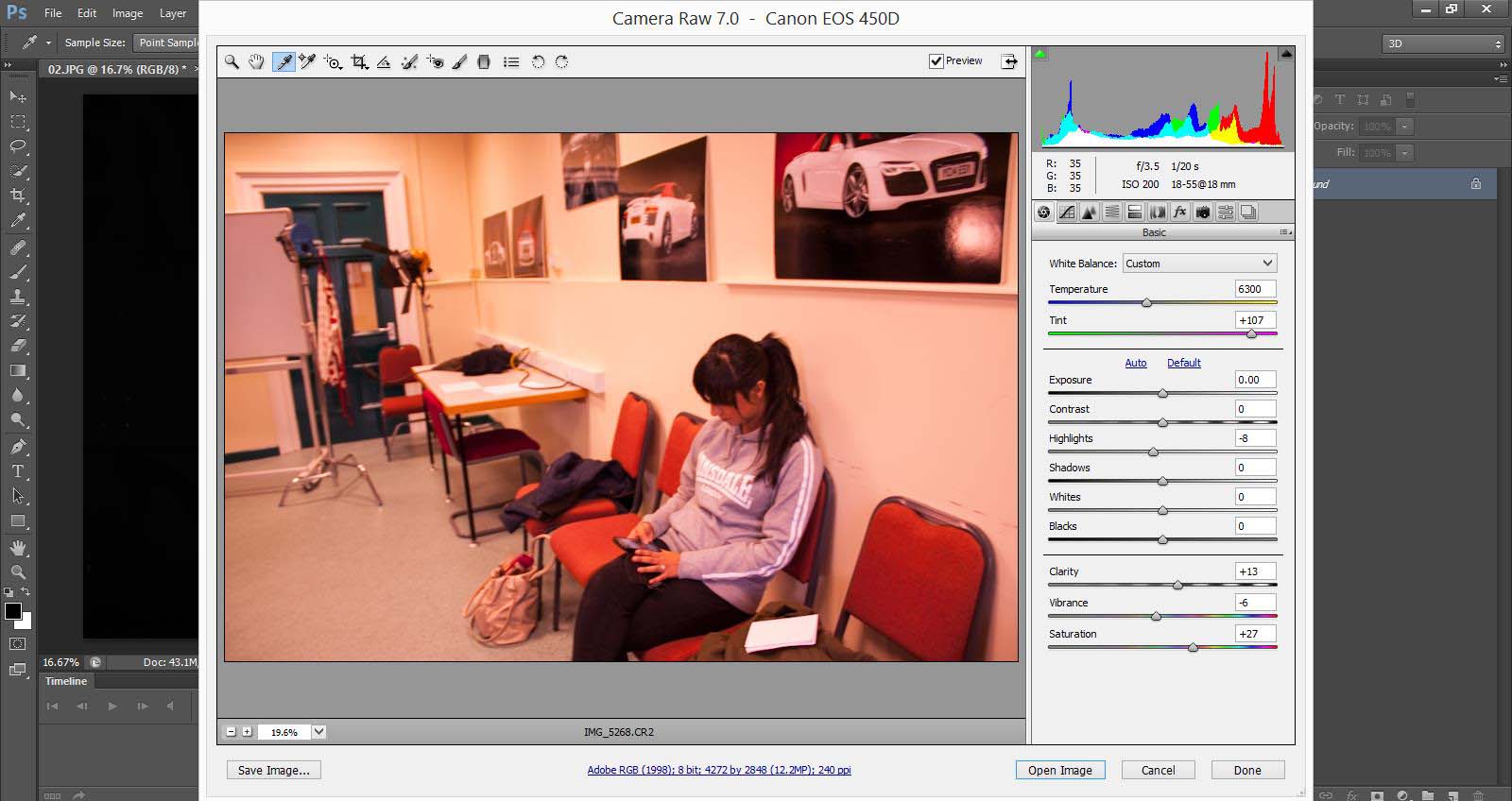
Task: Pick the Crop tool in Camera Raw
Action: coord(359,62)
